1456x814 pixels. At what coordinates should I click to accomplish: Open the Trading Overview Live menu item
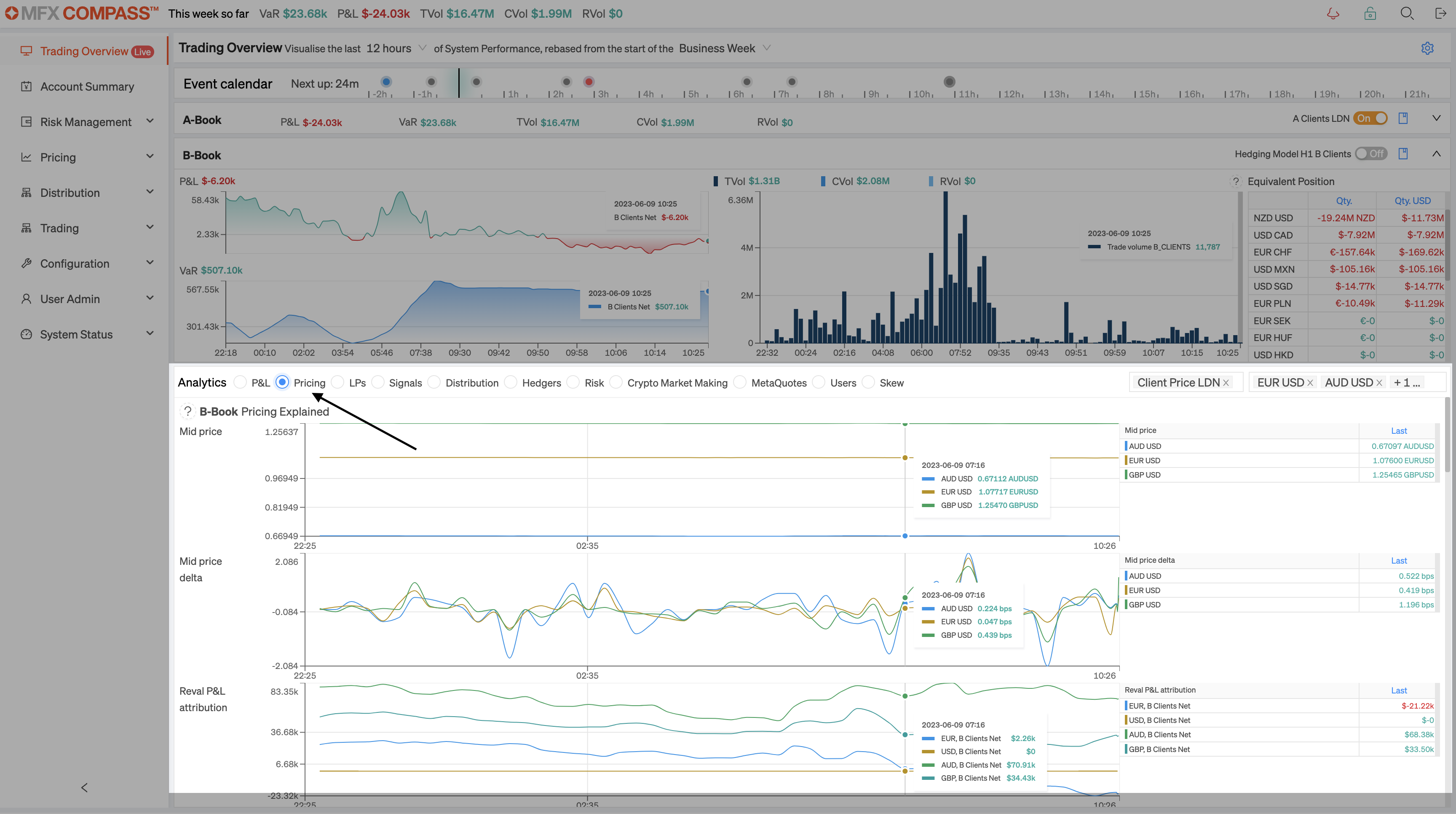pyautogui.click(x=84, y=51)
